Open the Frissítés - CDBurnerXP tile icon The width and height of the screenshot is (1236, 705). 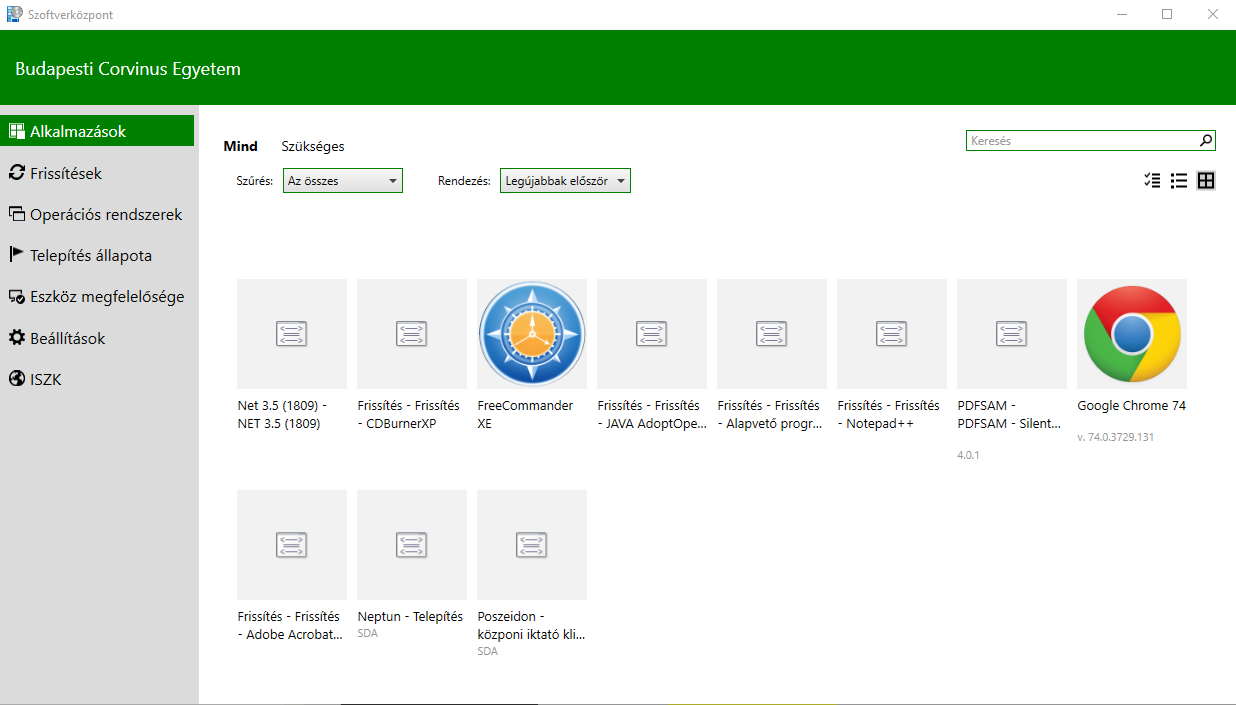tap(412, 334)
